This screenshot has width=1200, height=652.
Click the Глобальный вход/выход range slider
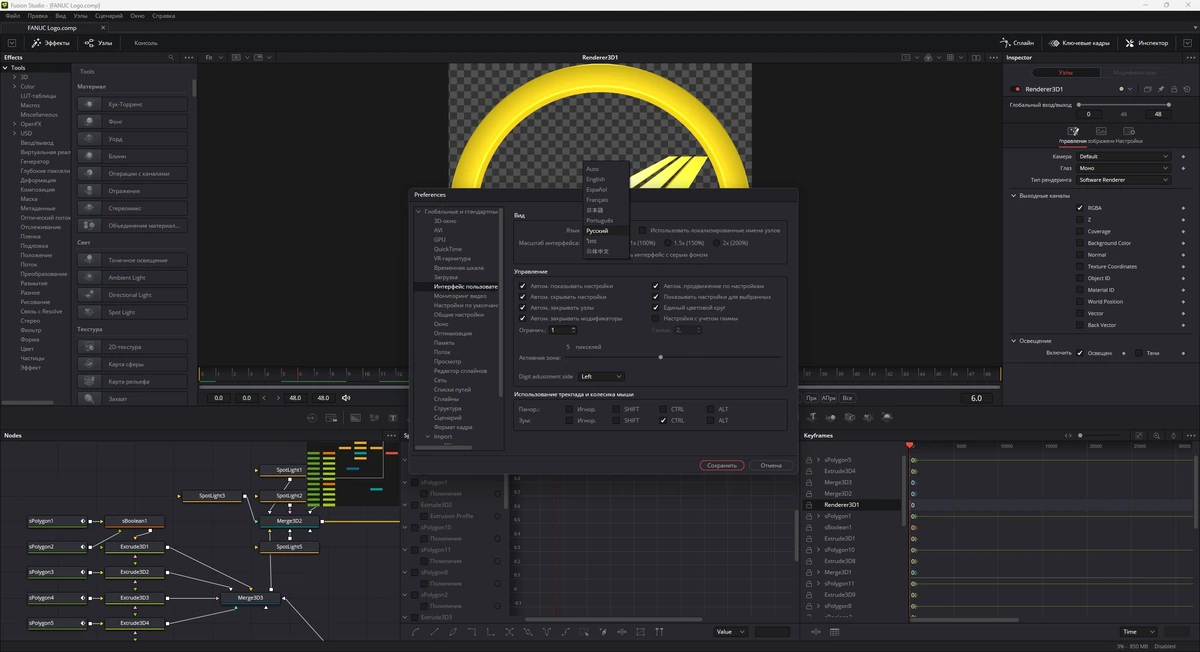[x=1124, y=104]
